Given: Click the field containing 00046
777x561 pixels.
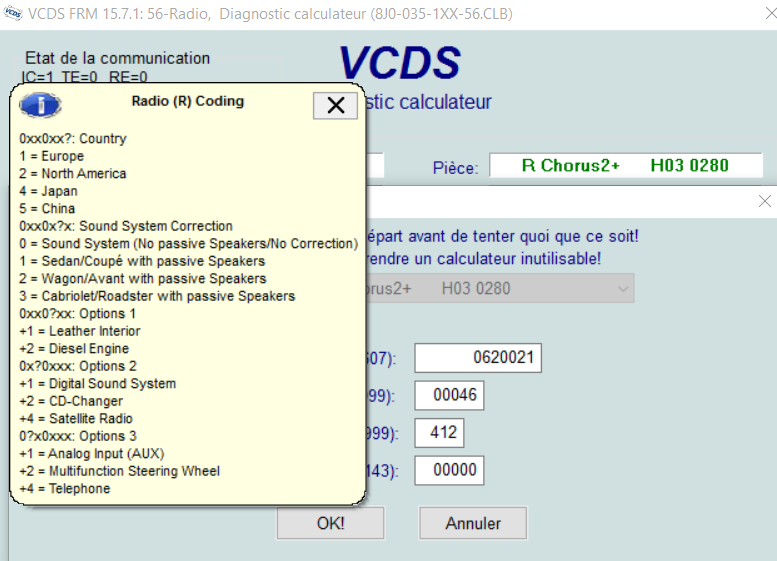Looking at the screenshot, I should tap(449, 395).
